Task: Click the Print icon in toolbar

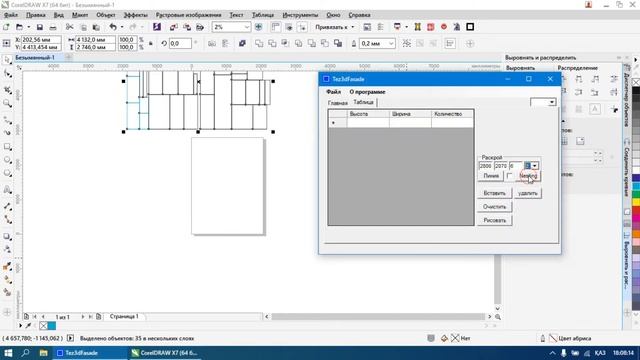Action: click(53, 27)
